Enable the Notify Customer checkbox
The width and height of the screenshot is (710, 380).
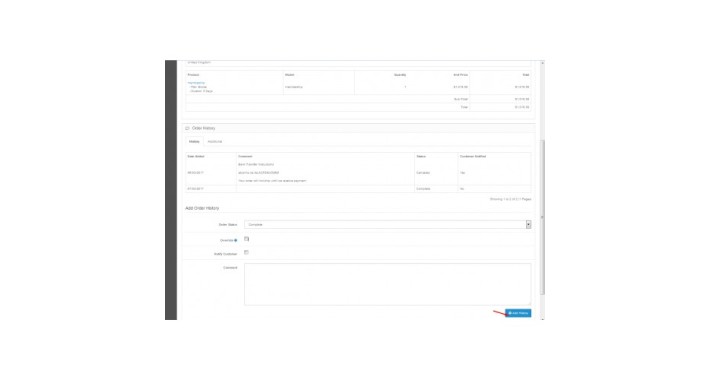click(x=246, y=252)
